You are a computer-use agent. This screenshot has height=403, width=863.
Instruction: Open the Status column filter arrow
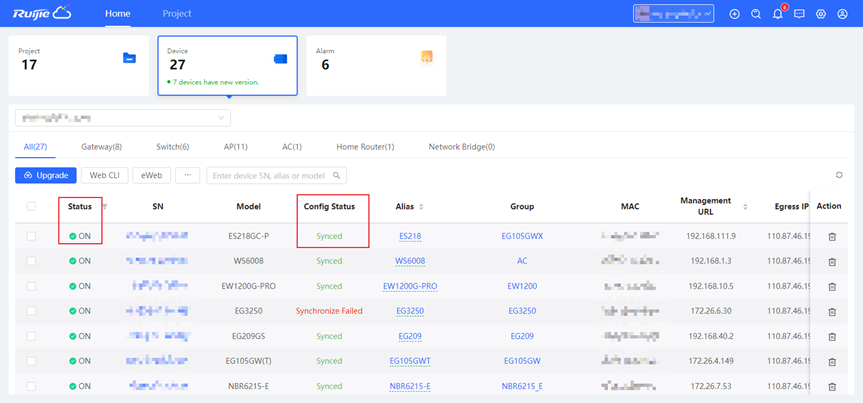tap(105, 207)
